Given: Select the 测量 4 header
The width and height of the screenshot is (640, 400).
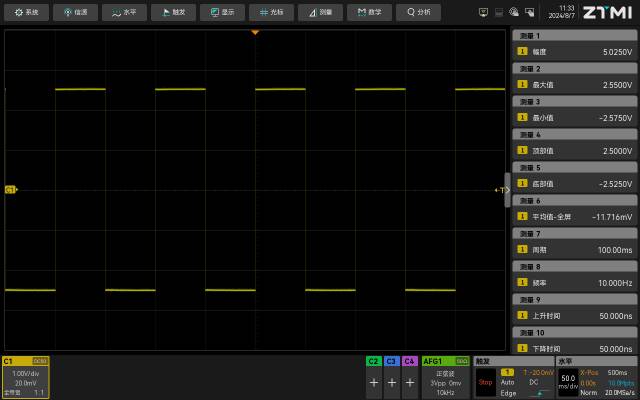Looking at the screenshot, I should coord(575,135).
